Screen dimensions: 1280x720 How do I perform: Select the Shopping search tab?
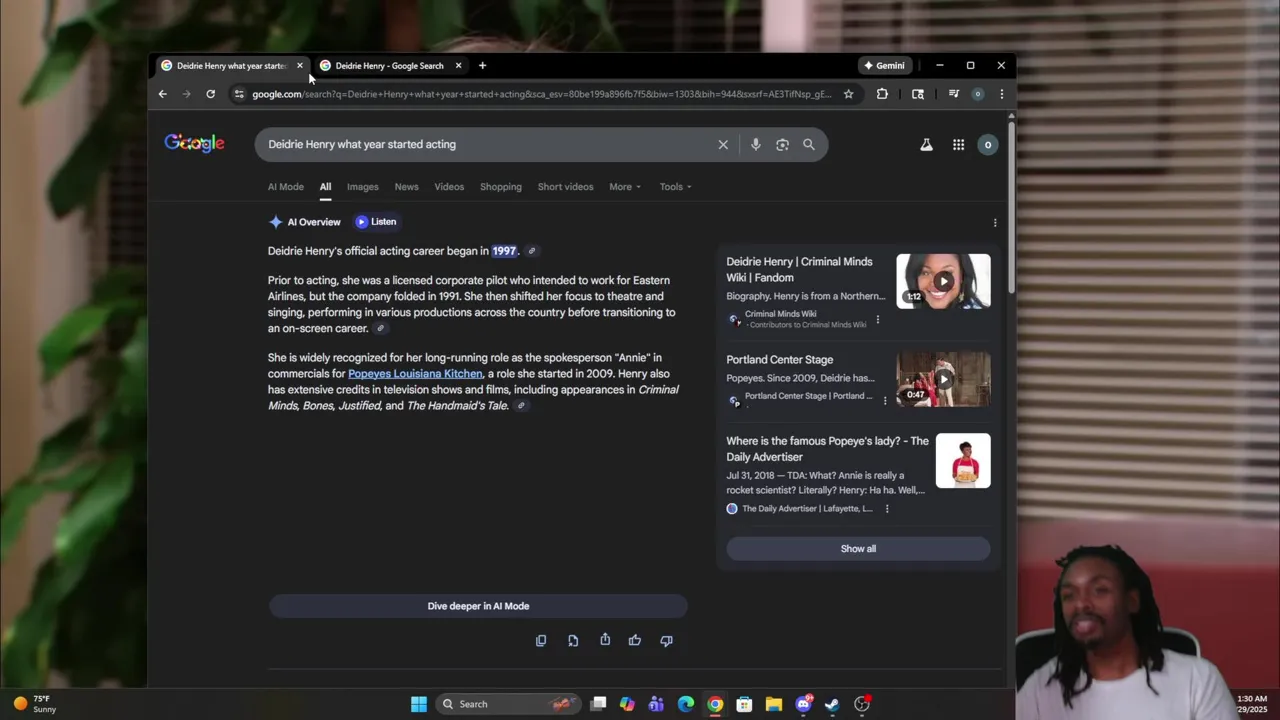point(500,187)
